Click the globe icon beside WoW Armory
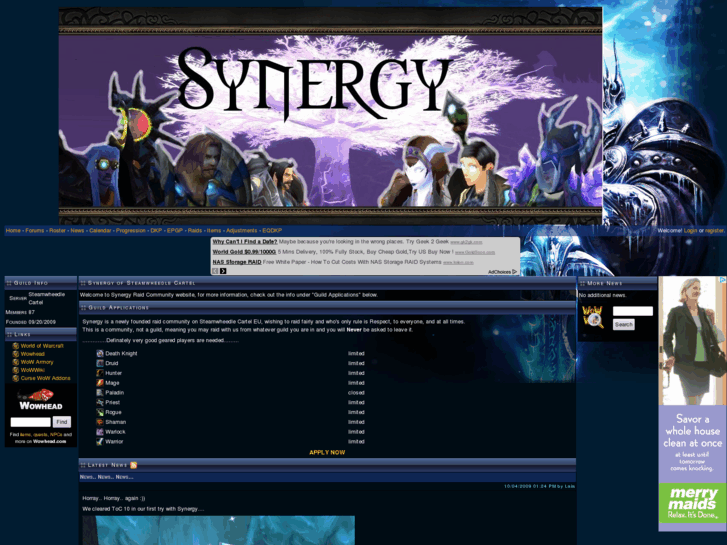Viewport: 727px width, 545px height. click(x=16, y=362)
